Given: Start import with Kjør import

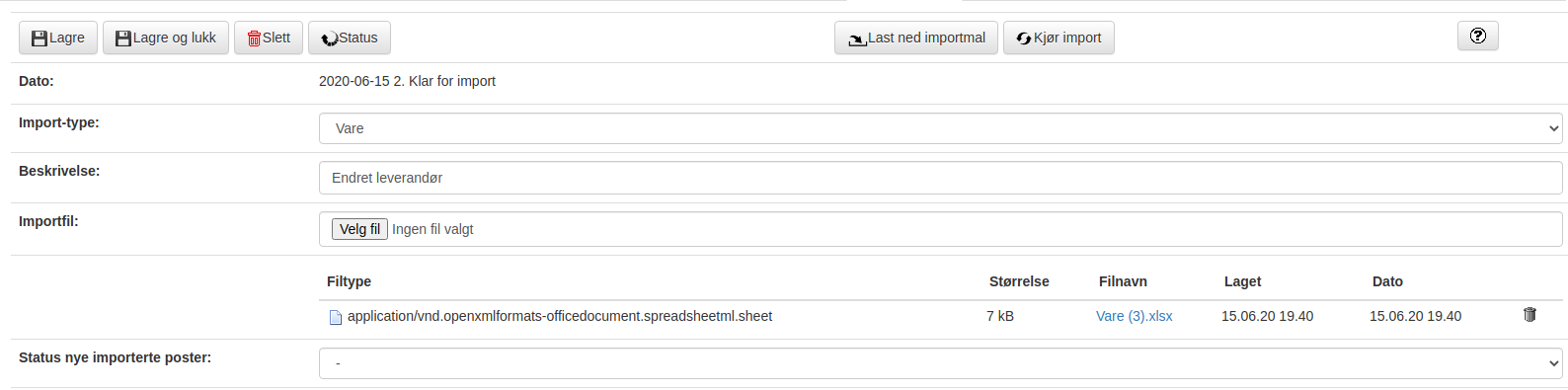Looking at the screenshot, I should [x=1058, y=38].
